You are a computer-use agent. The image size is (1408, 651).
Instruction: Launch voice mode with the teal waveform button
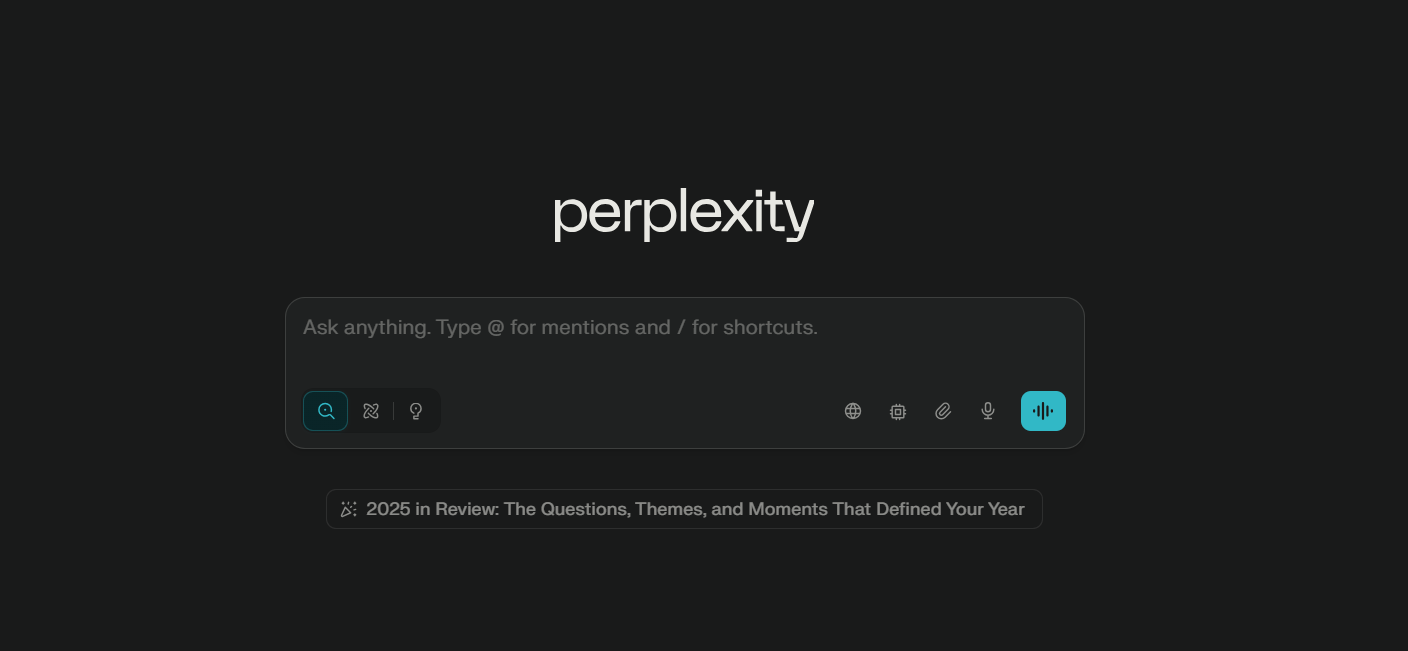click(x=1043, y=411)
